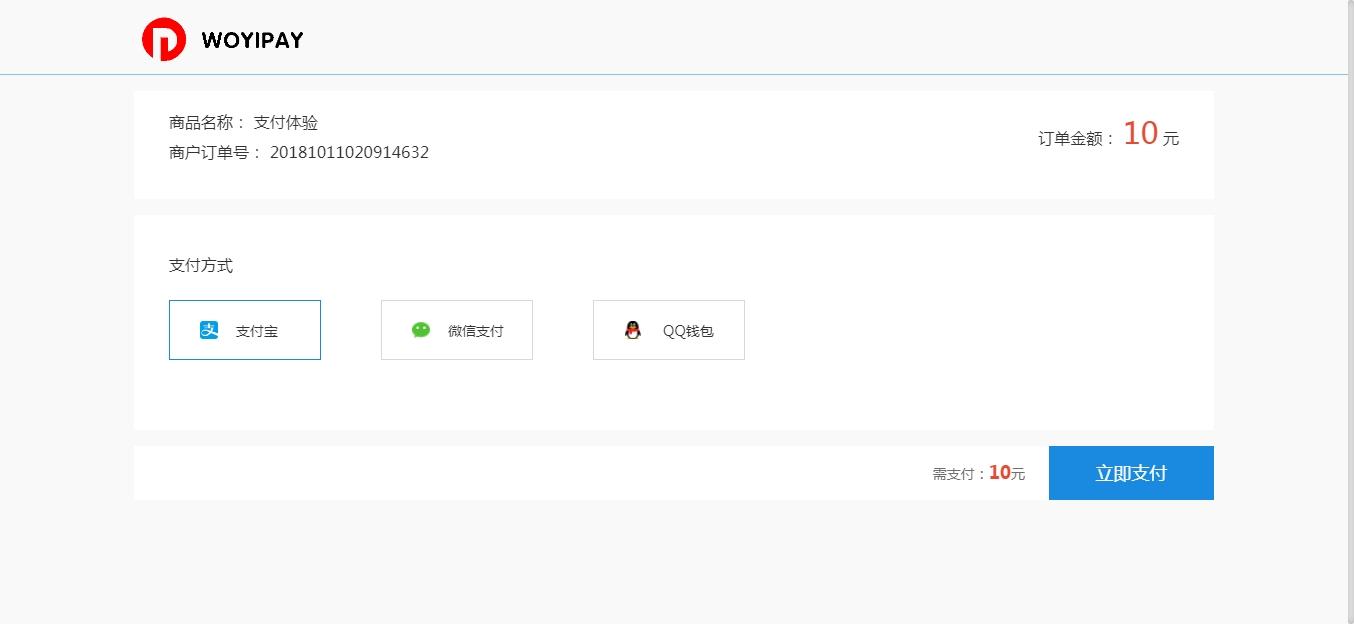Choose 微信支付 as payment method
Screen dimensions: 1354x624
[x=457, y=330]
